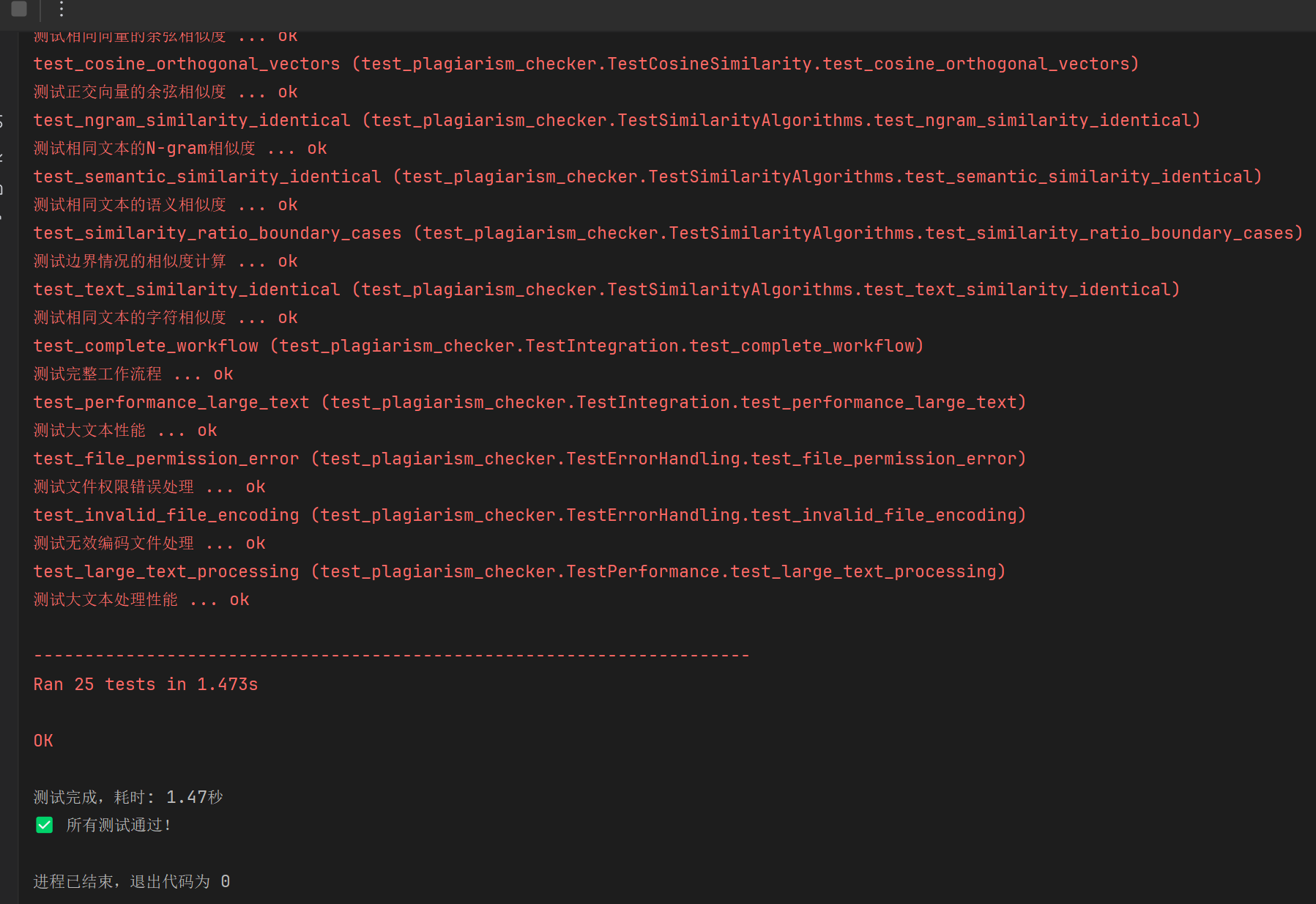Click the test_complete_workflow output line
Image resolution: width=1316 pixels, height=904 pixels.
click(x=478, y=346)
